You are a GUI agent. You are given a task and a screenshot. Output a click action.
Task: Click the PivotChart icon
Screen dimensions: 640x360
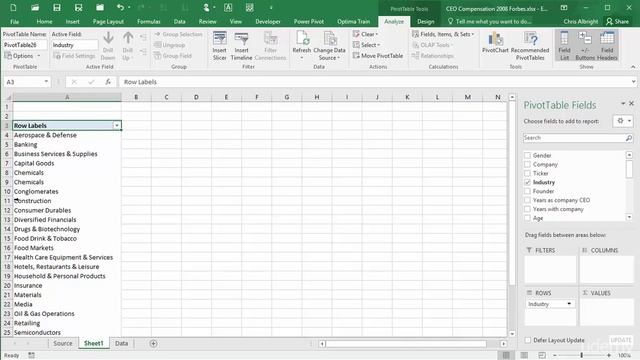click(495, 42)
